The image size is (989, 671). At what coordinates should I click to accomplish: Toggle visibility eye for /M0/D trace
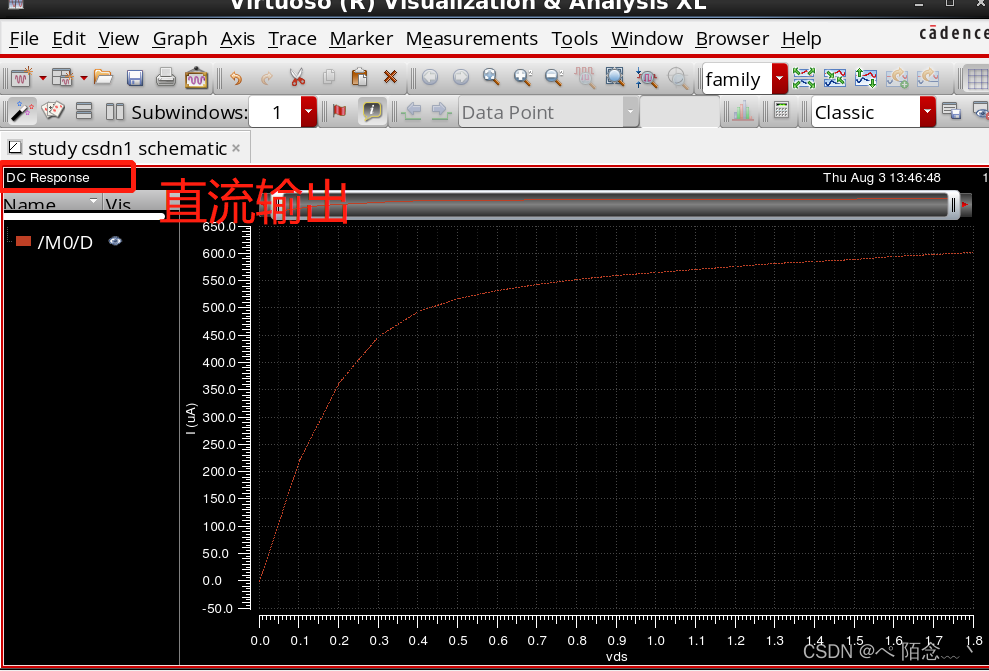tap(115, 241)
